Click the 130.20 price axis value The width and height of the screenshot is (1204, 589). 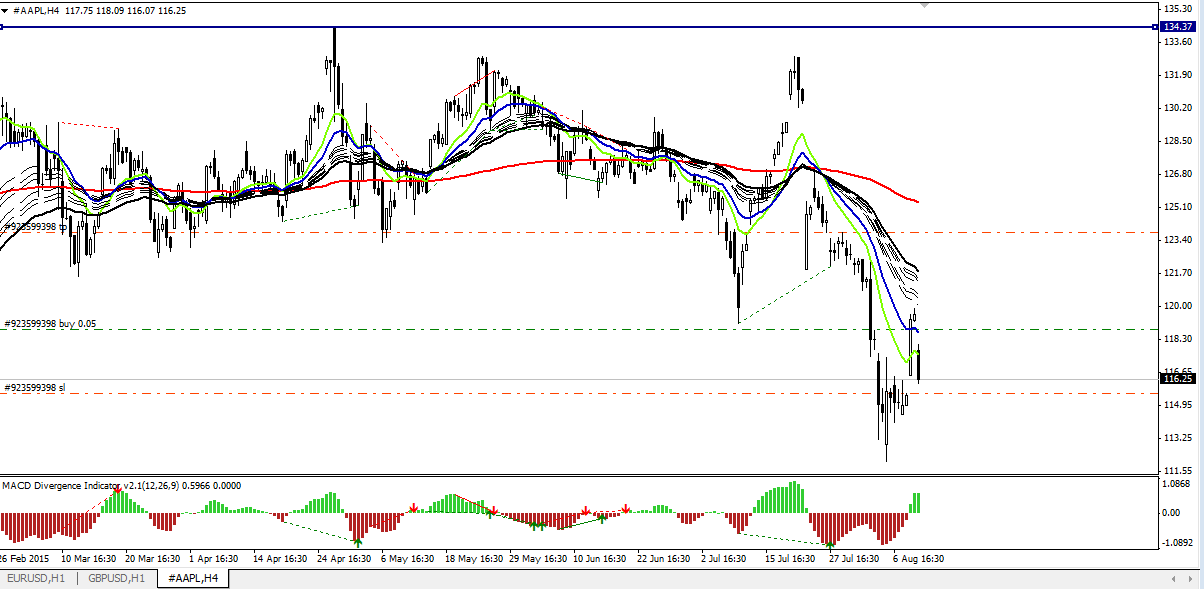[1178, 108]
